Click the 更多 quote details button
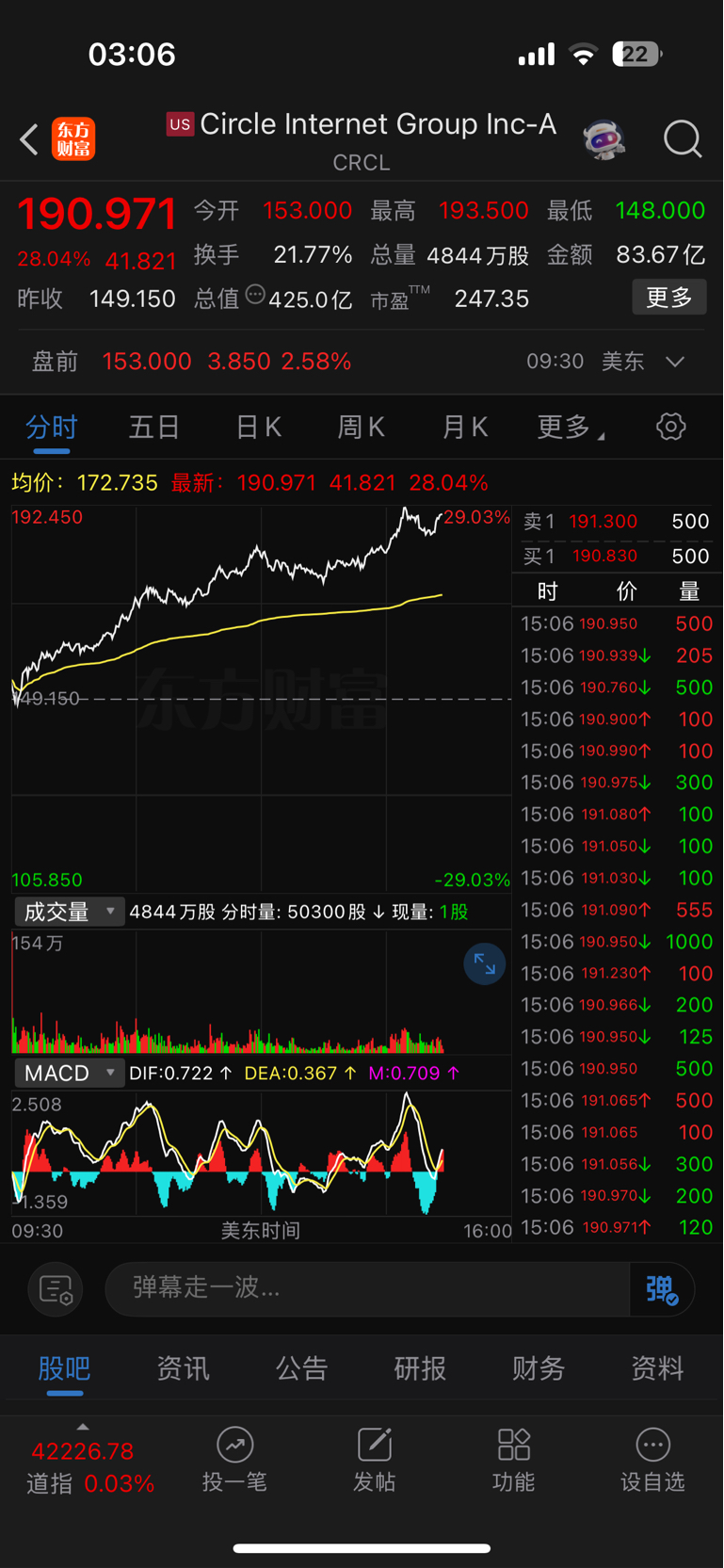 click(x=669, y=298)
